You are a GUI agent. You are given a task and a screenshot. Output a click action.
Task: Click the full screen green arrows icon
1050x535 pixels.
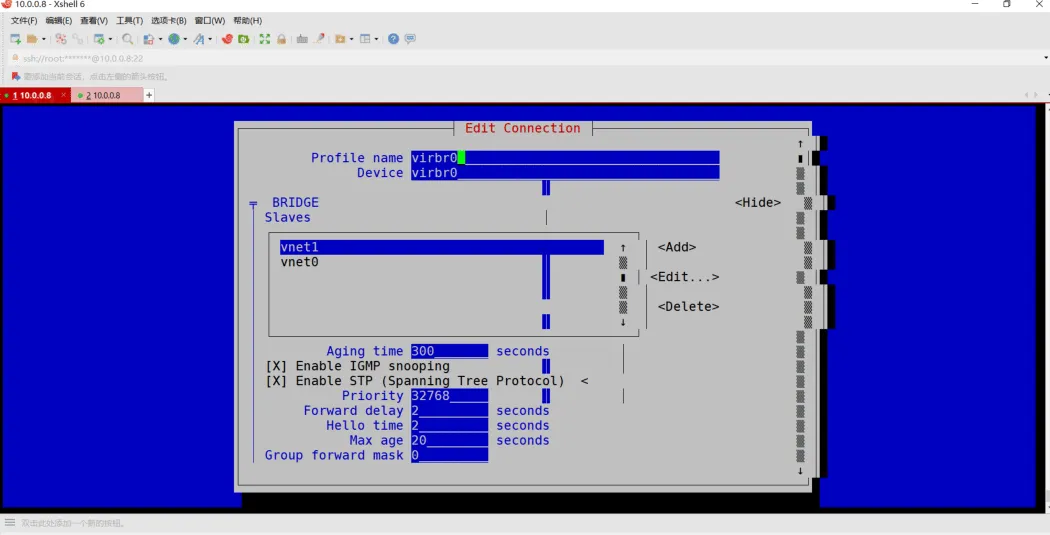[x=265, y=39]
